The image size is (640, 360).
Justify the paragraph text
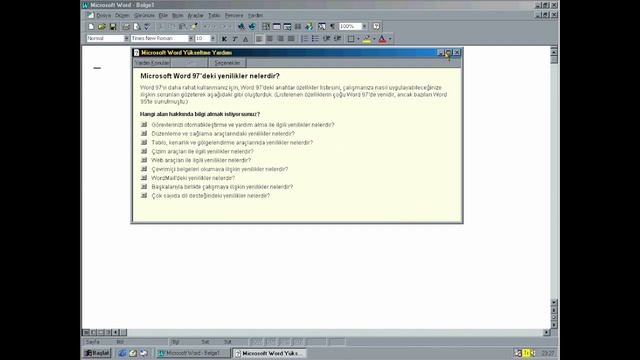pos(291,39)
